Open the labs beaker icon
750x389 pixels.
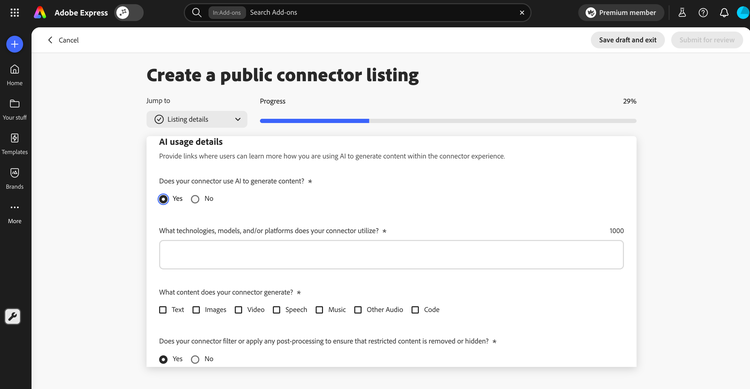click(x=682, y=13)
